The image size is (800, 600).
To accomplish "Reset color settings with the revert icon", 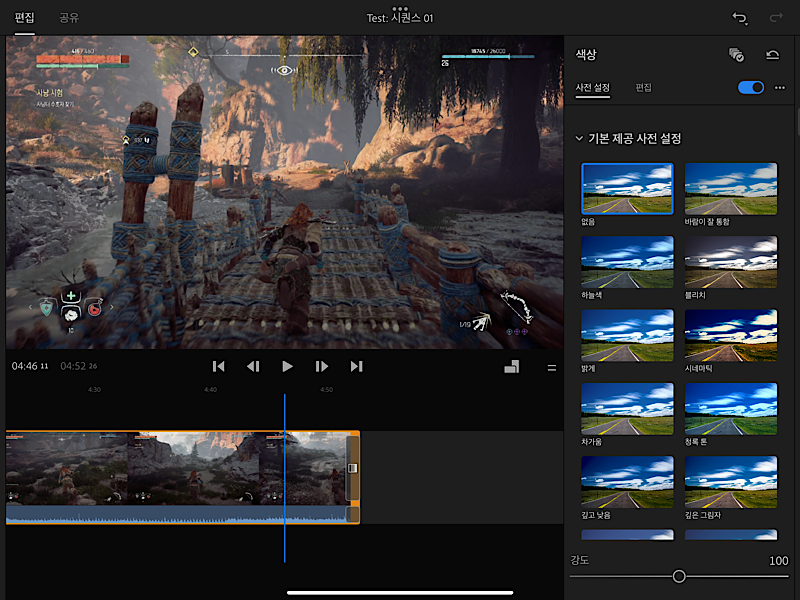I will pyautogui.click(x=773, y=55).
